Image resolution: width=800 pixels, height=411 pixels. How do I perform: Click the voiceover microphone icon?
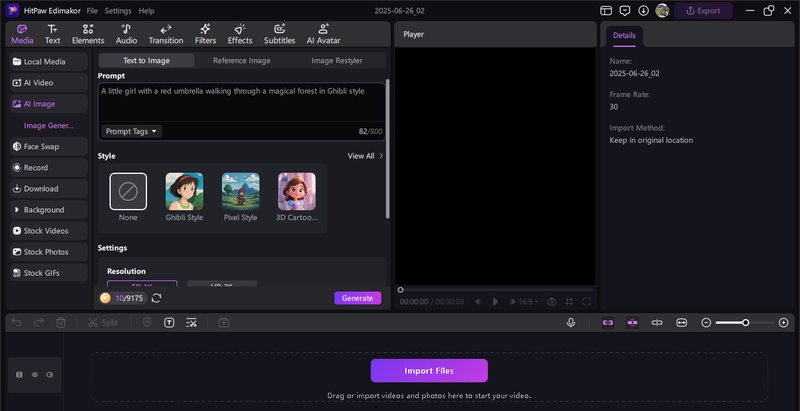pos(571,323)
